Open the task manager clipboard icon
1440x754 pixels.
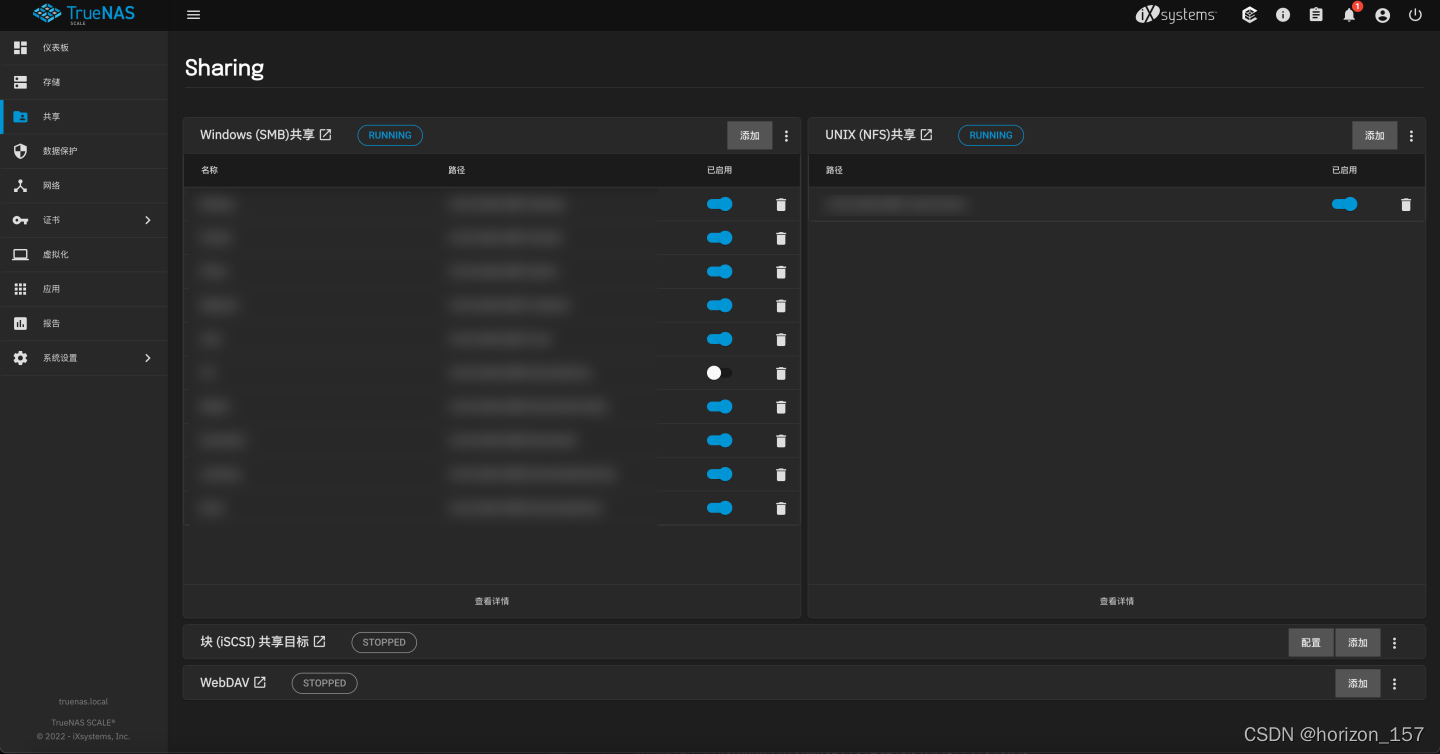(x=1316, y=15)
